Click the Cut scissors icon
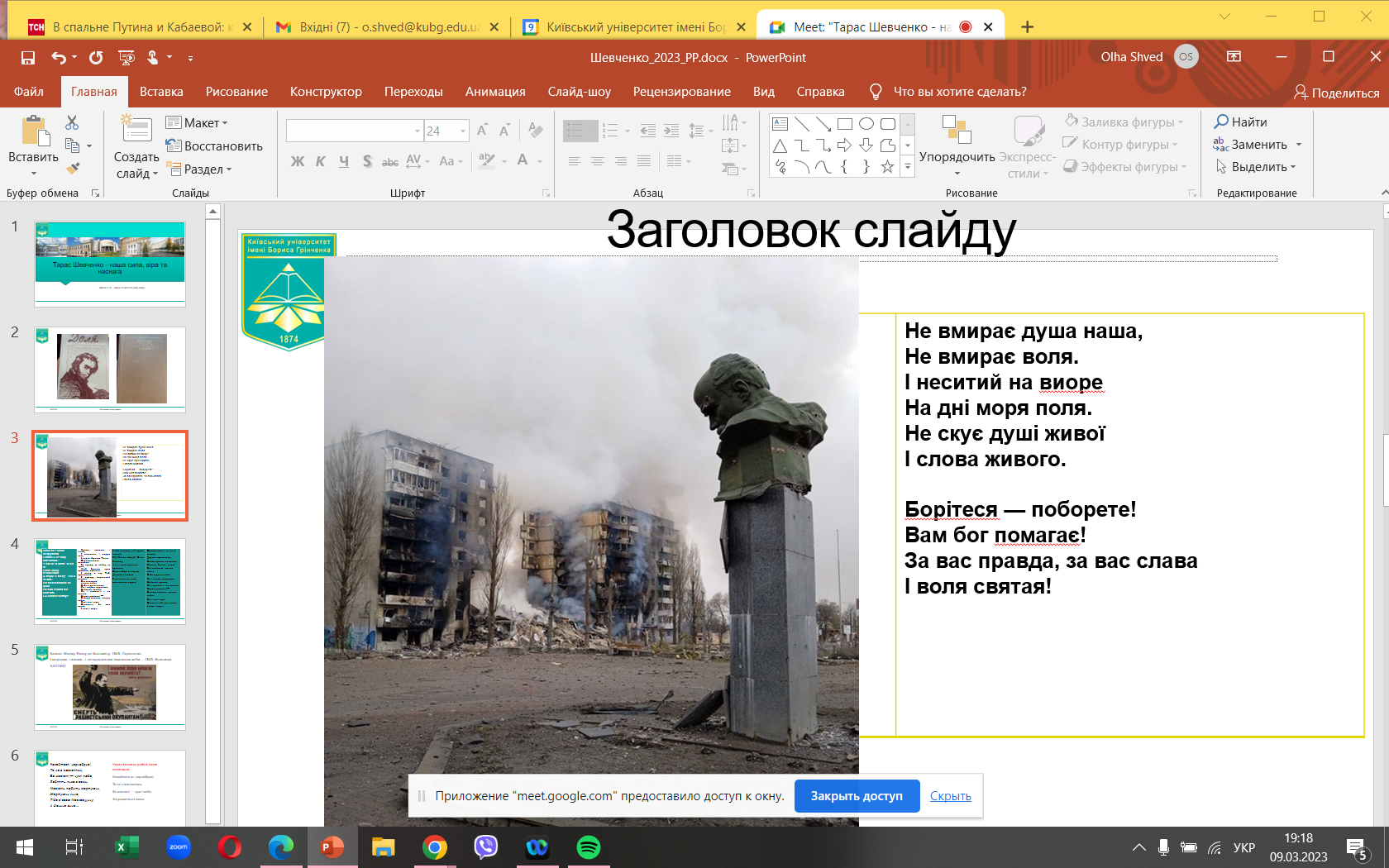Screen dimensions: 1389x868 pyautogui.click(x=72, y=122)
